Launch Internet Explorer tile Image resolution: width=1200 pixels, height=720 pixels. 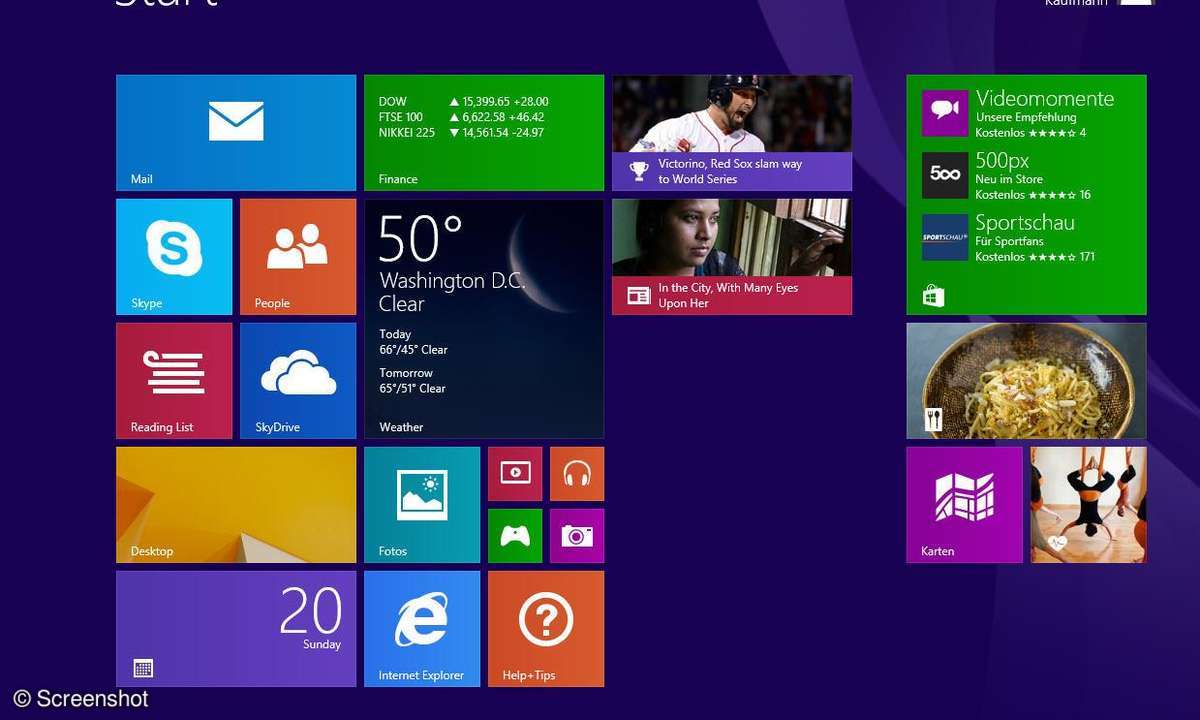point(422,629)
